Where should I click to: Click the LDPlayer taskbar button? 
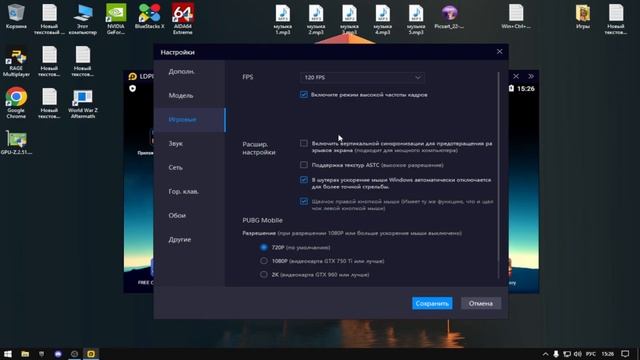pyautogui.click(x=91, y=354)
